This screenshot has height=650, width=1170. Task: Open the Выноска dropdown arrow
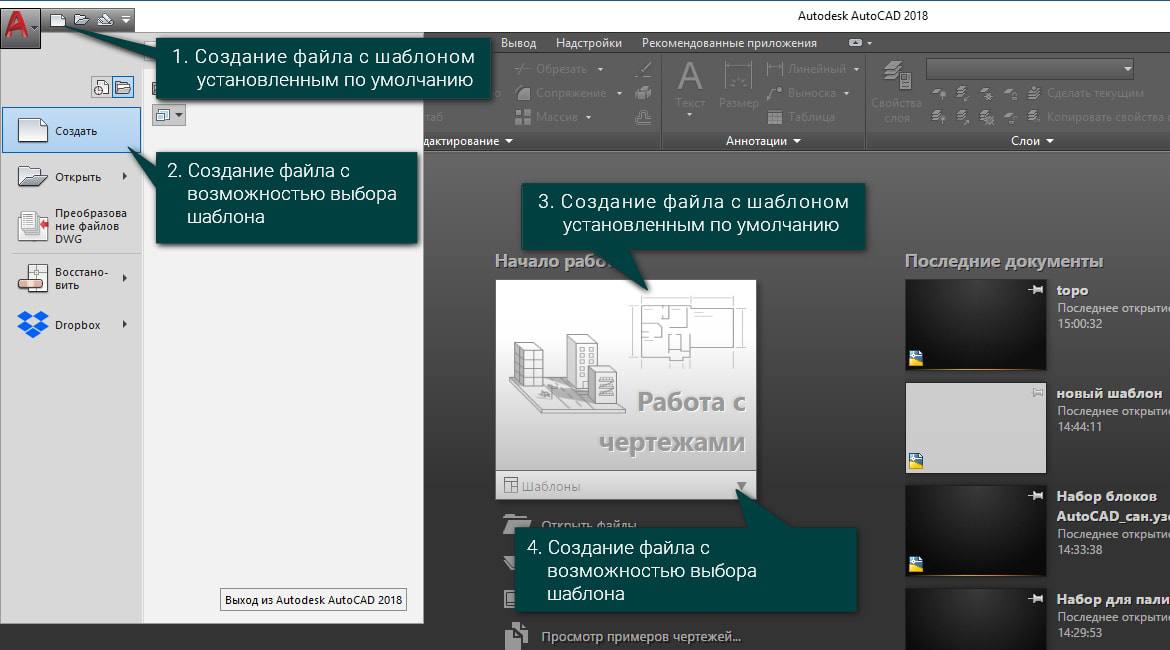point(846,93)
